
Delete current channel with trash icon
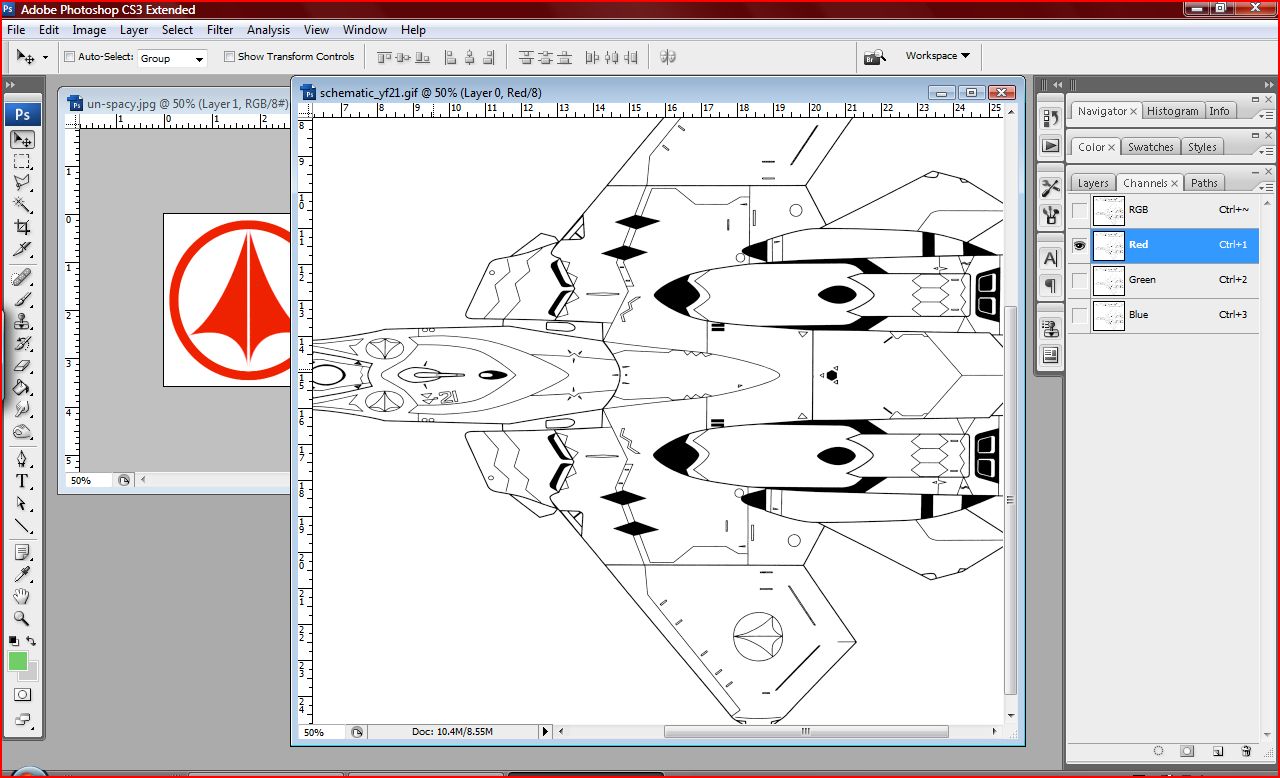1246,750
